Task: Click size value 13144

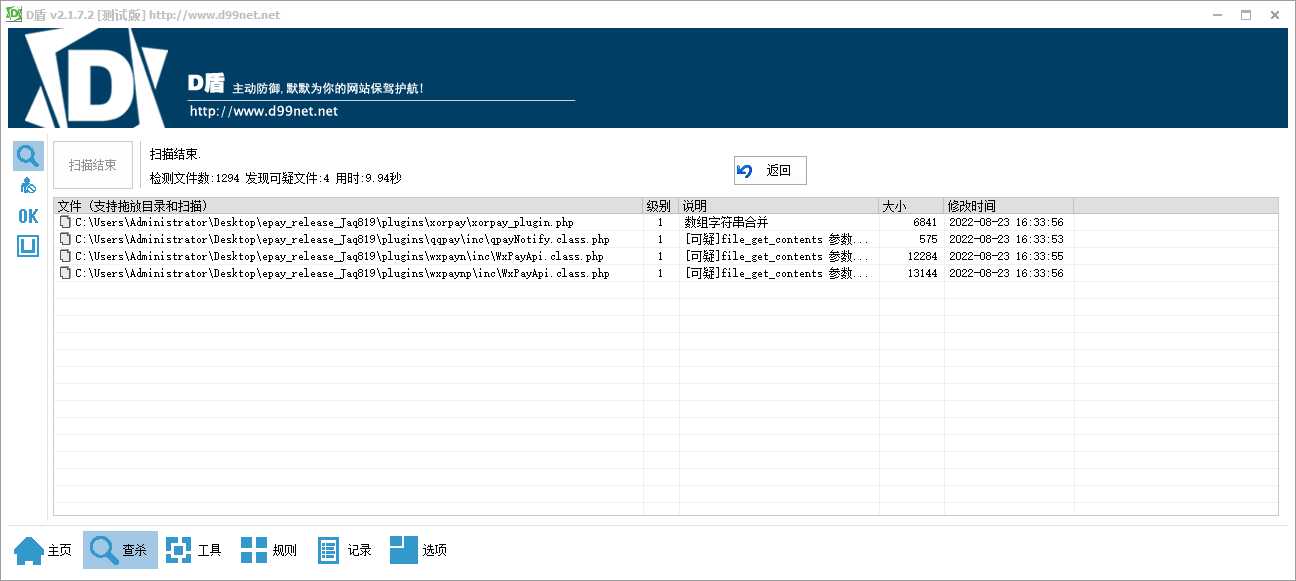Action: 922,273
